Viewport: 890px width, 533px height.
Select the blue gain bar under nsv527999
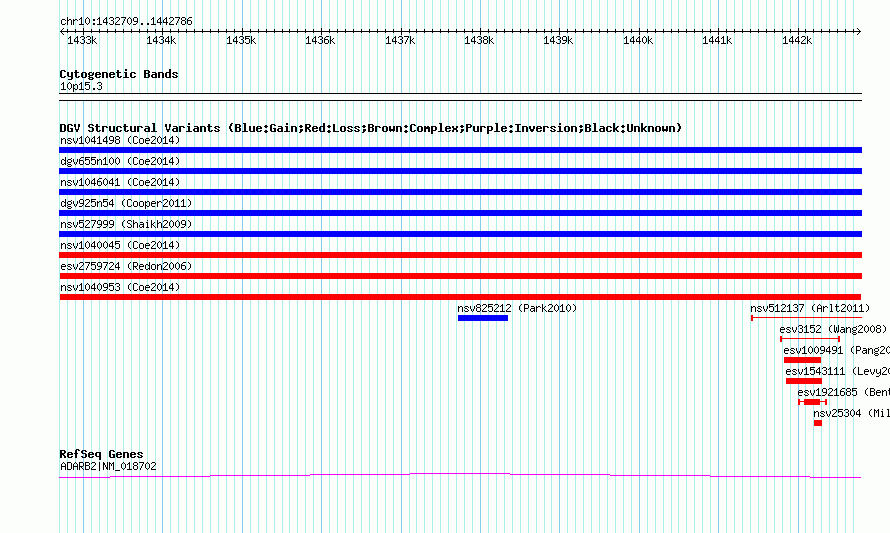coord(460,234)
